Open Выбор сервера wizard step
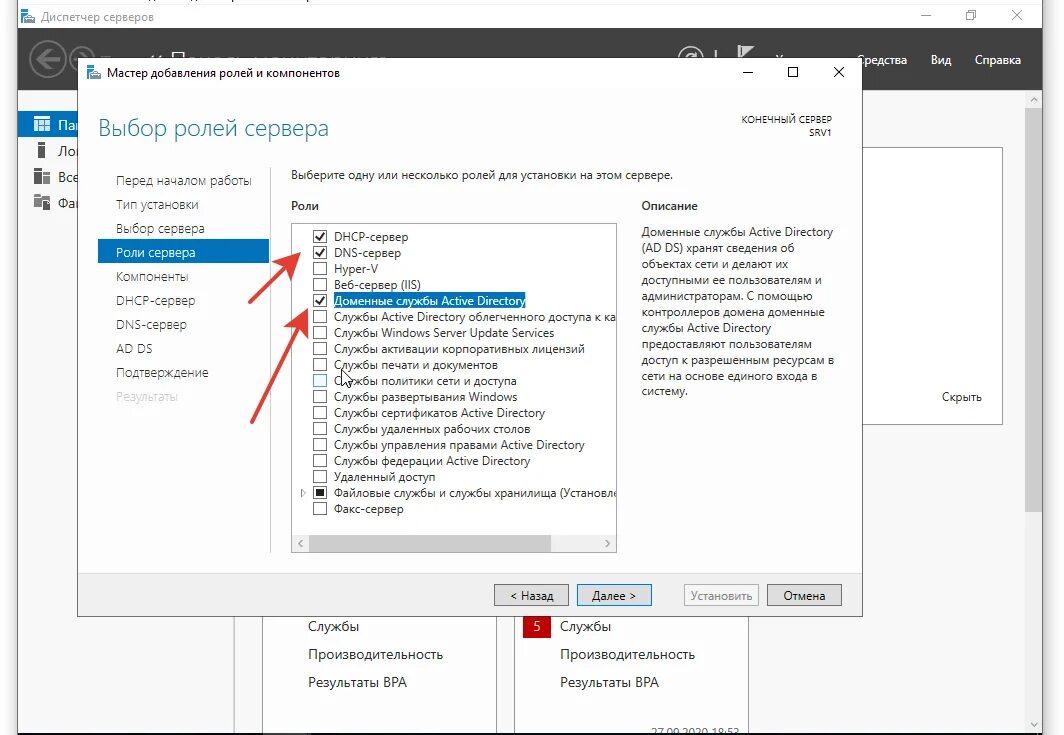The image size is (1064, 735). click(160, 229)
